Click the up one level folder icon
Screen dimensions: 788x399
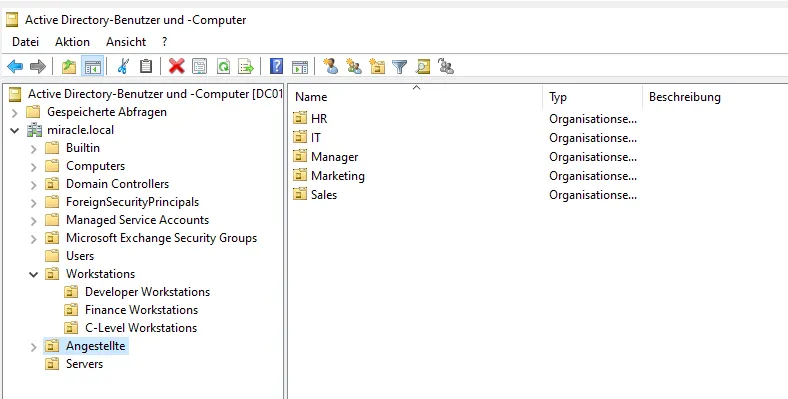pyautogui.click(x=69, y=66)
